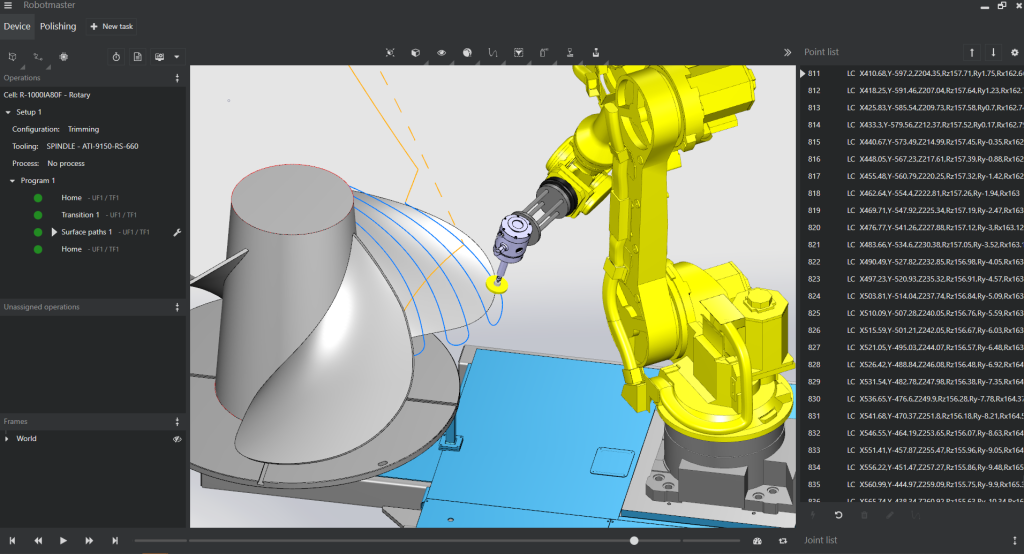Screen dimensions: 1024x554
Task: Toggle World frame visibility eye
Action: (177, 439)
